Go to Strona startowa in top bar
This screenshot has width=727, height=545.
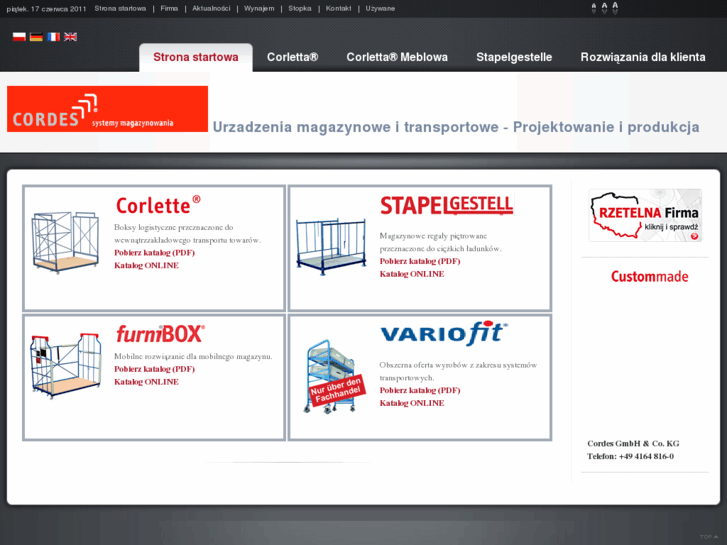(120, 8)
